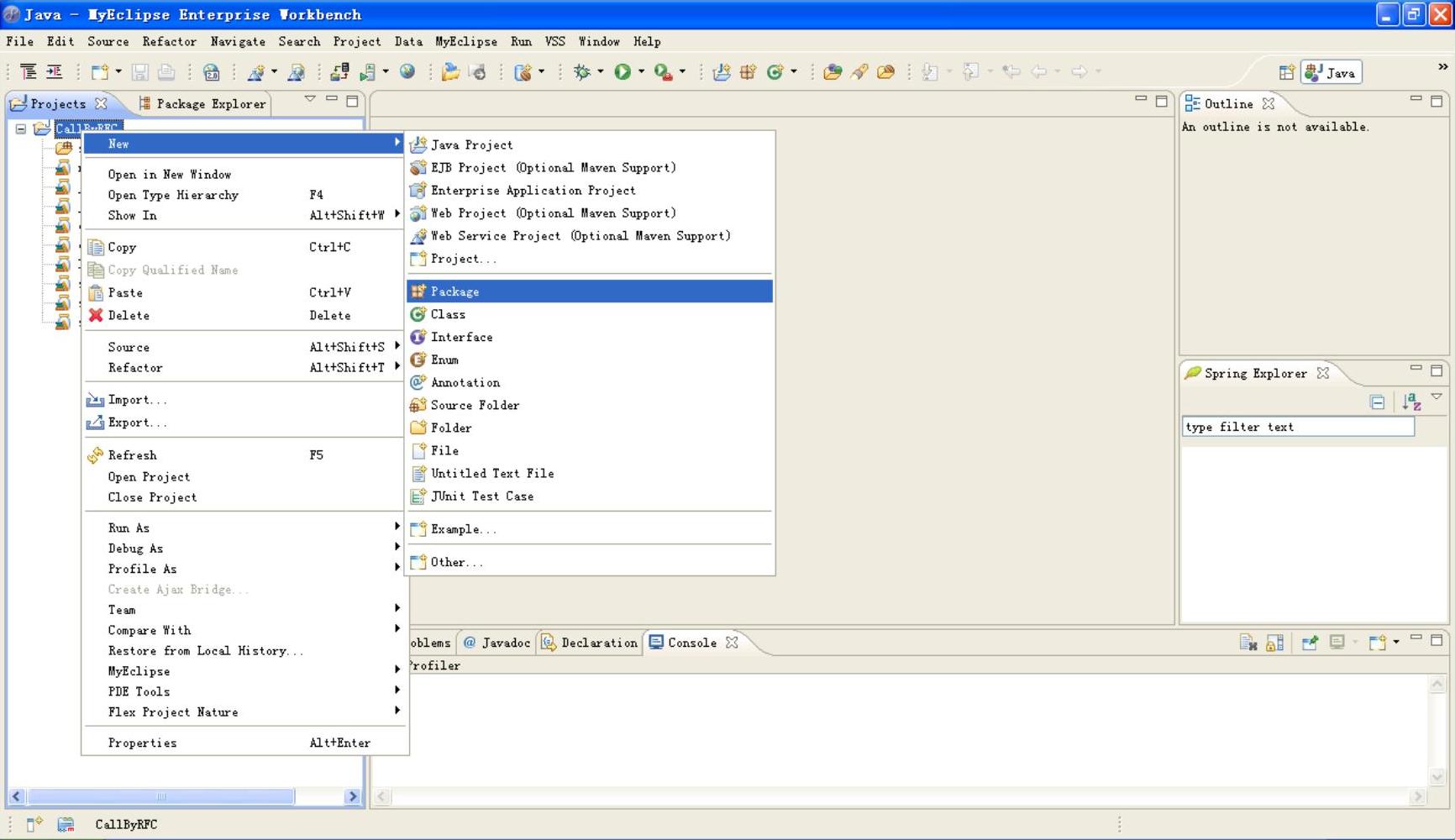
Task: Click the Scroll Lock console icon
Action: pos(1274,643)
